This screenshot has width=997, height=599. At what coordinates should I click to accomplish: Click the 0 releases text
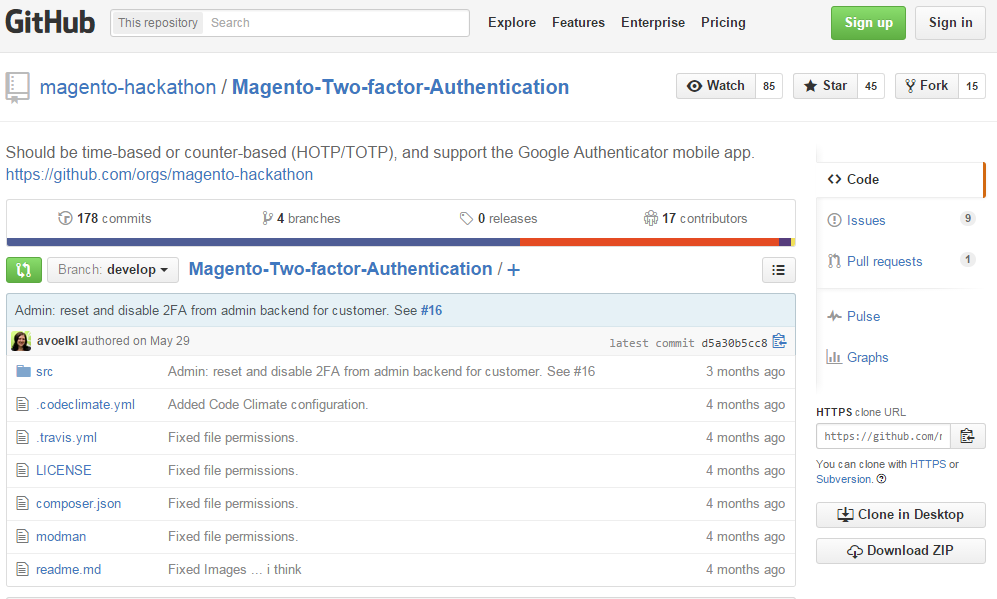pos(507,218)
